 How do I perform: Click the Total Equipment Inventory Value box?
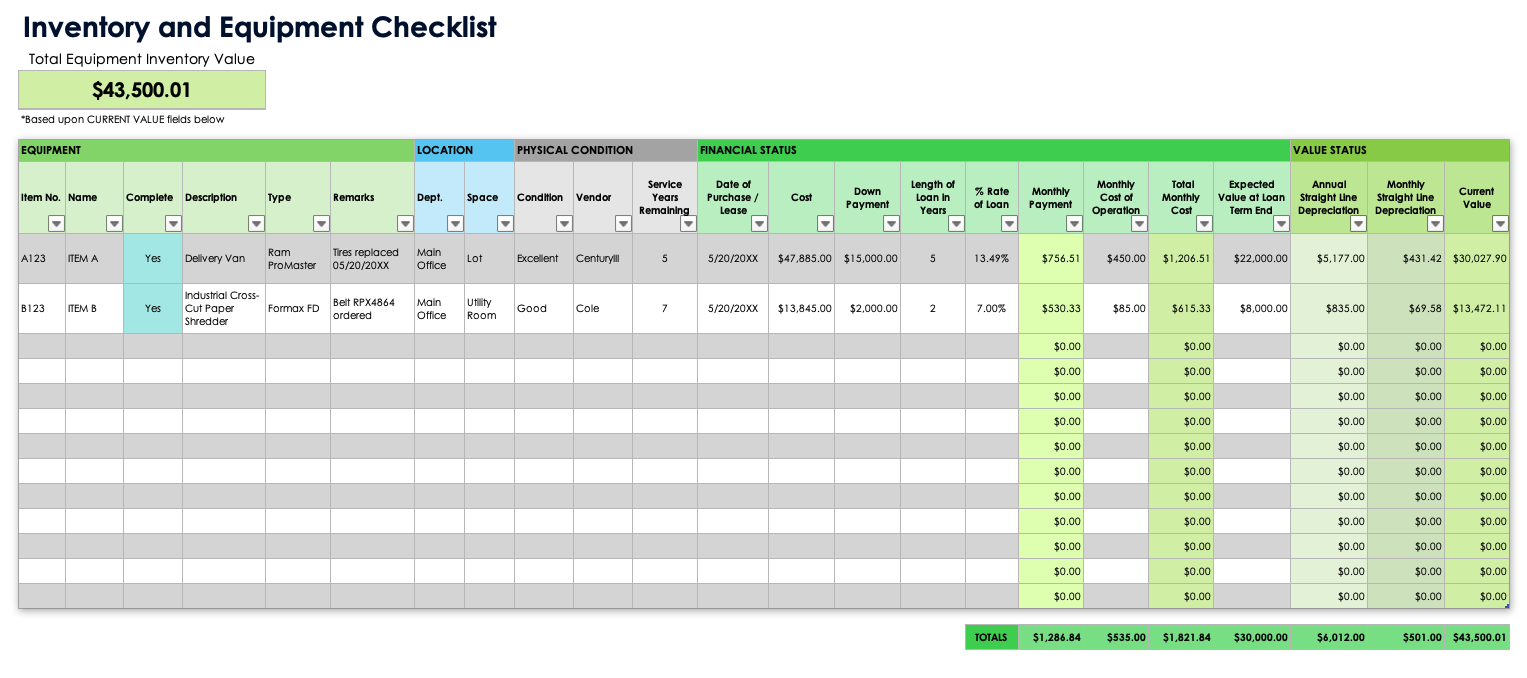pyautogui.click(x=142, y=90)
